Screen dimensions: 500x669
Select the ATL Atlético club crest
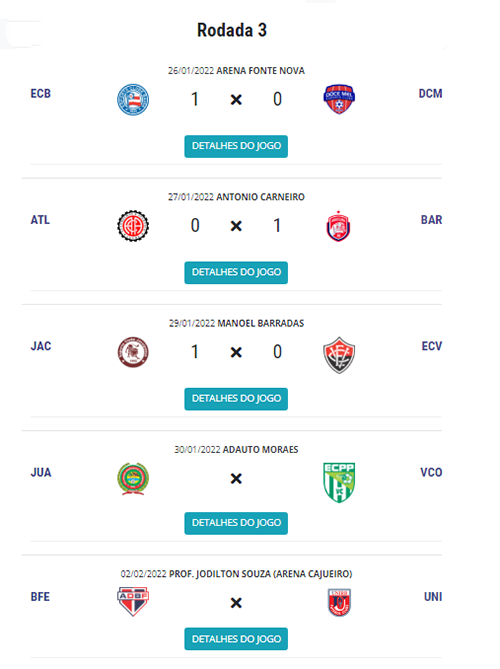pos(133,226)
